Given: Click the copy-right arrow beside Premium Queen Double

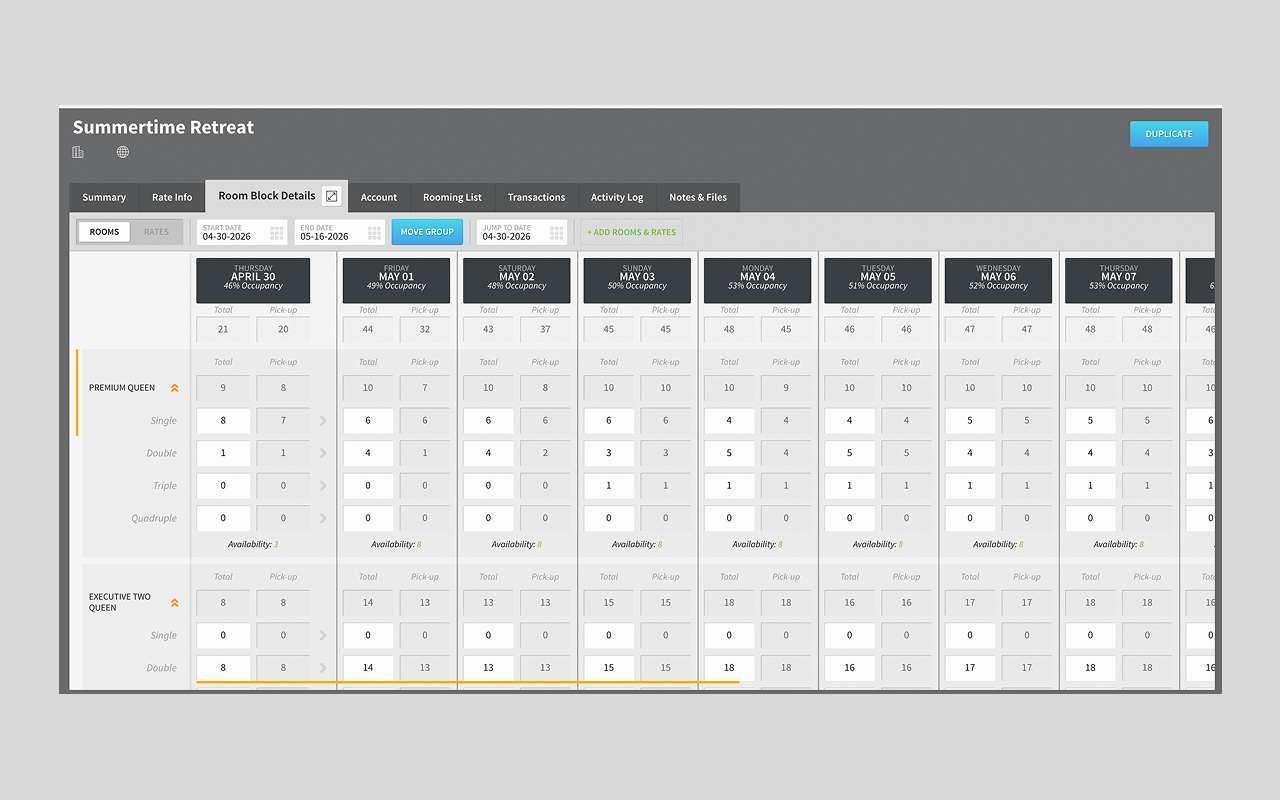Looking at the screenshot, I should [323, 453].
